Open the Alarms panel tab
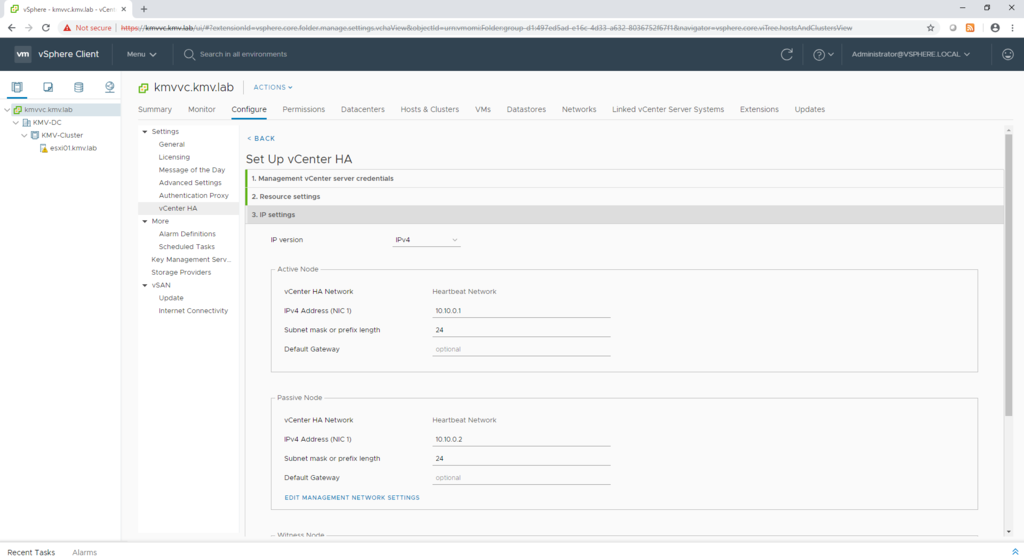This screenshot has width=1024, height=560. pos(84,552)
